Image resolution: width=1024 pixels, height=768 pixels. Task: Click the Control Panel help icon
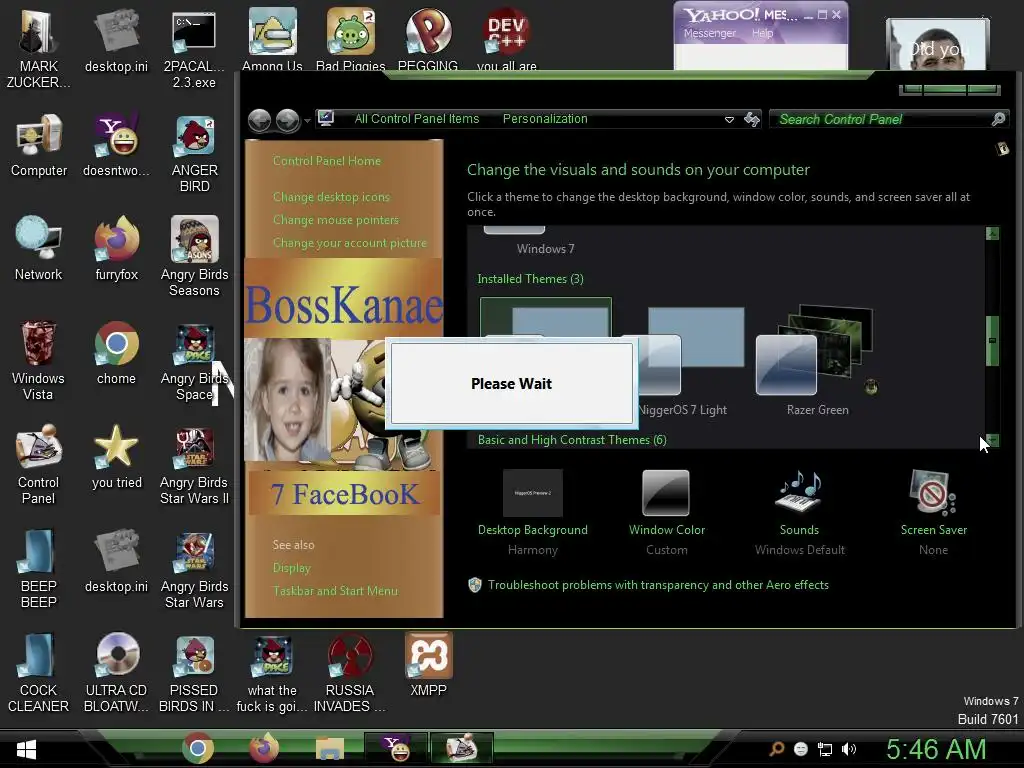[x=1002, y=150]
